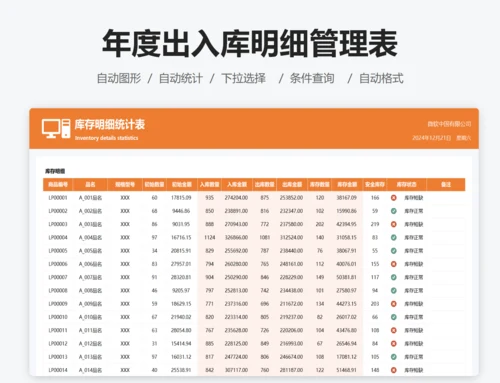Click the red status icon in row LP00003
The image size is (500, 383).
(394, 224)
